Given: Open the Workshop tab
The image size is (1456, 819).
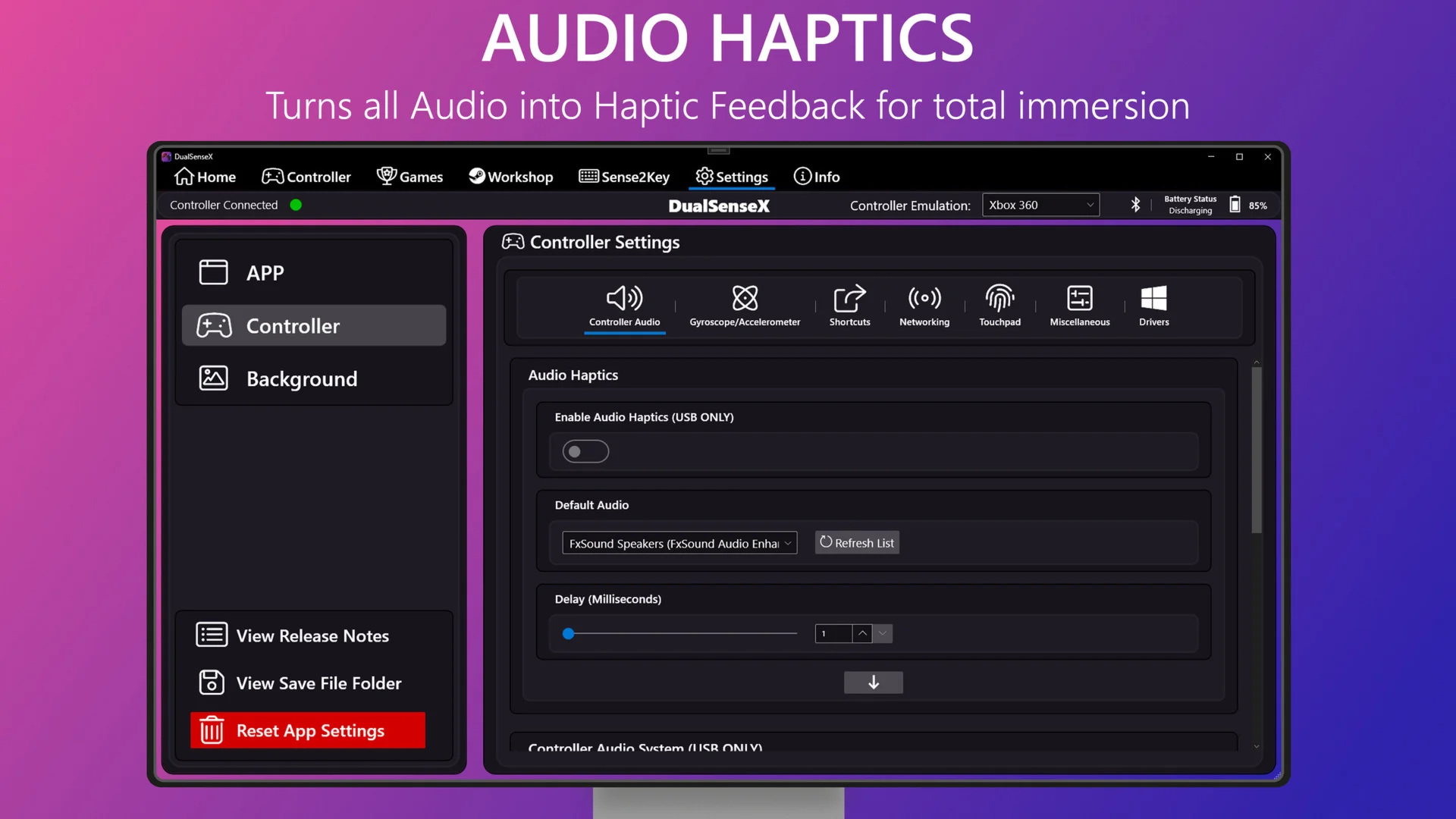Looking at the screenshot, I should point(510,177).
